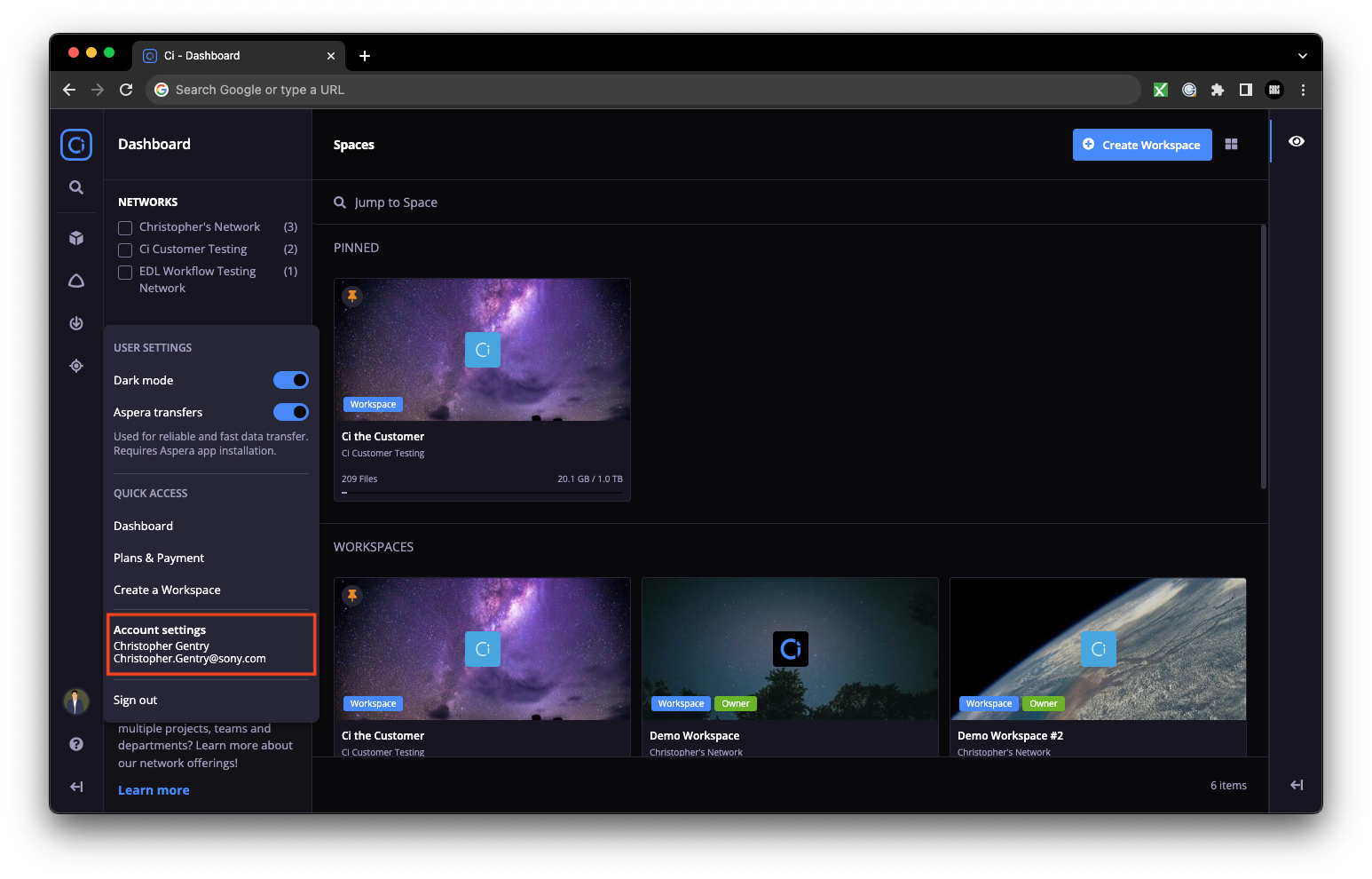Viewport: 1372px width, 879px height.
Task: Open the Chrome three-dot menu
Action: pyautogui.click(x=1303, y=90)
